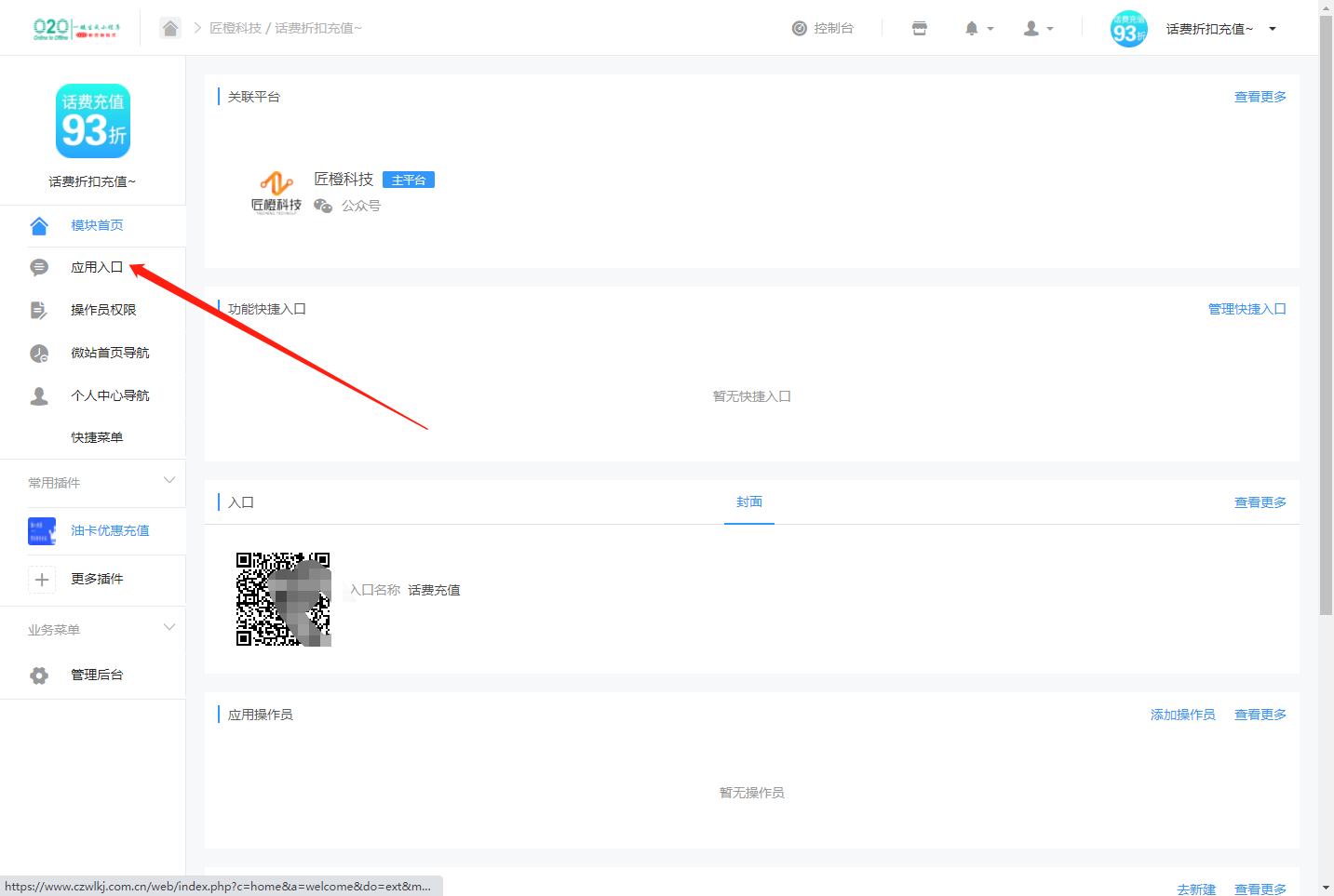Click 匠橙科技 / 话费折扣充值~ breadcrumb text

pos(286,28)
